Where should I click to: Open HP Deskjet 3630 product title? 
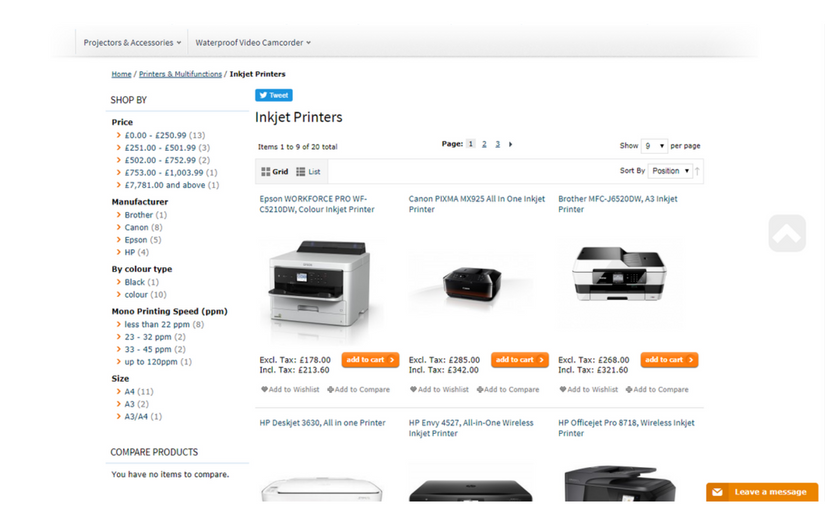[x=323, y=423]
